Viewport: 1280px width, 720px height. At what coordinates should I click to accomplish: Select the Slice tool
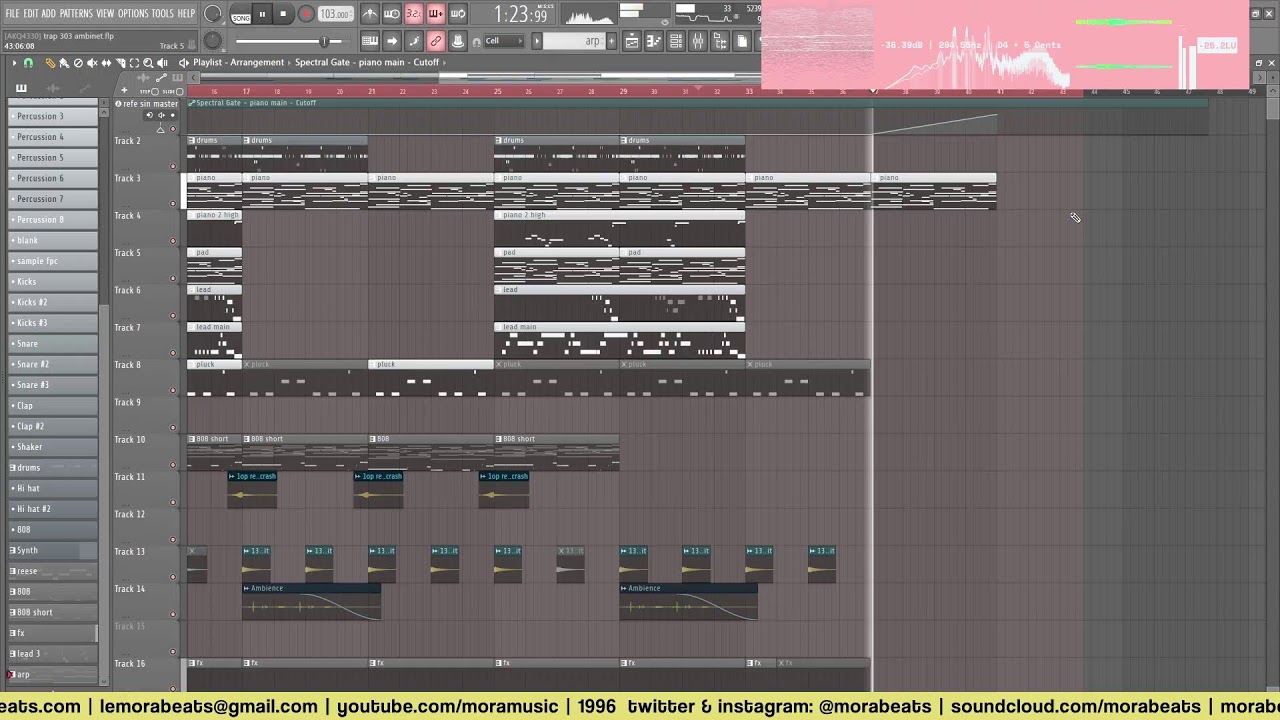[x=120, y=63]
